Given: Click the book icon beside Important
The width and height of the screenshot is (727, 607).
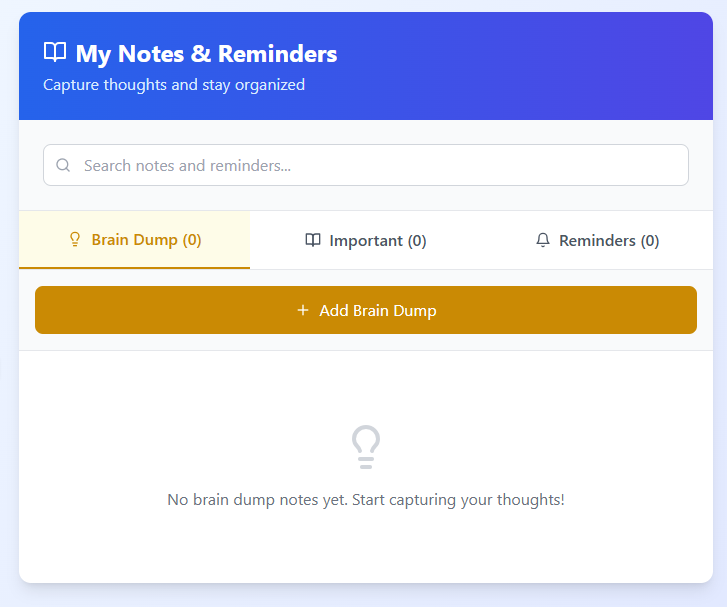Looking at the screenshot, I should click(x=313, y=240).
